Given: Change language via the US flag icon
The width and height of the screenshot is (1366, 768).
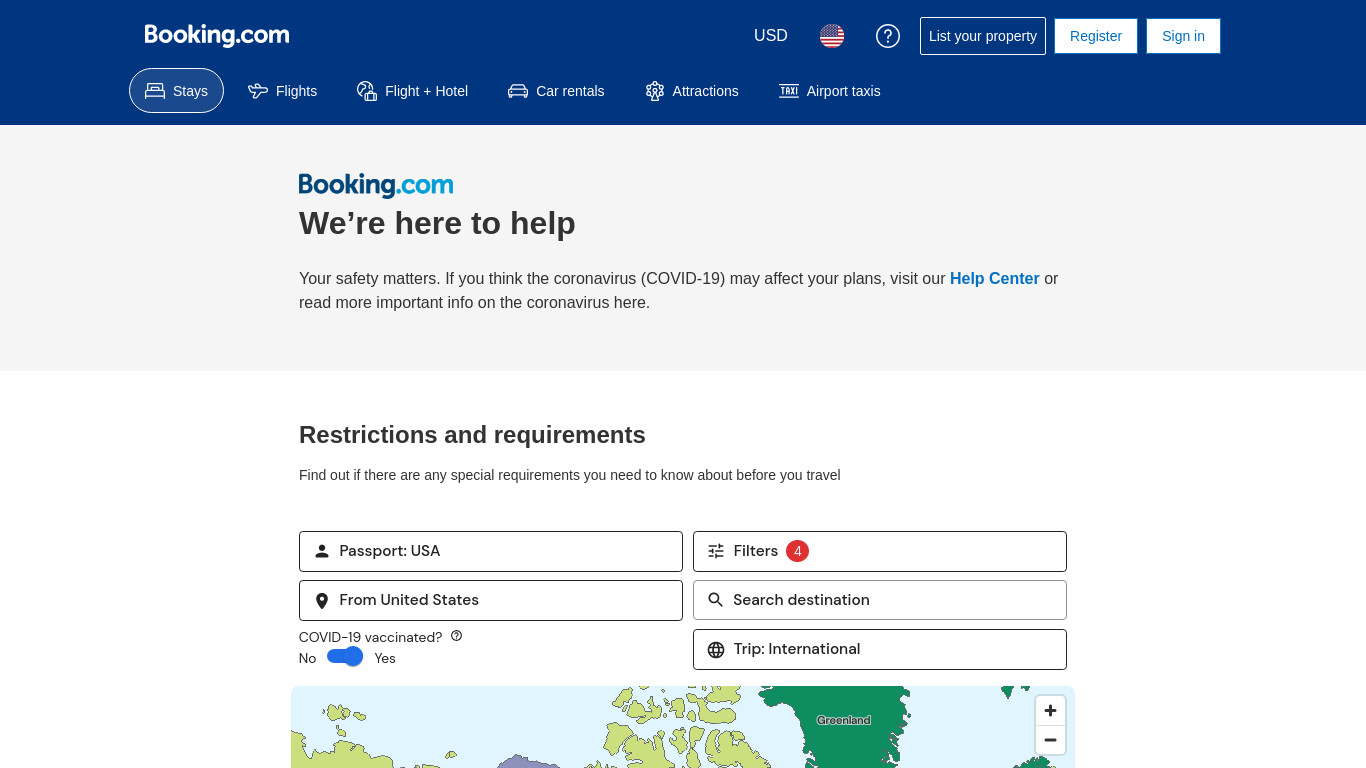Looking at the screenshot, I should click(x=832, y=36).
